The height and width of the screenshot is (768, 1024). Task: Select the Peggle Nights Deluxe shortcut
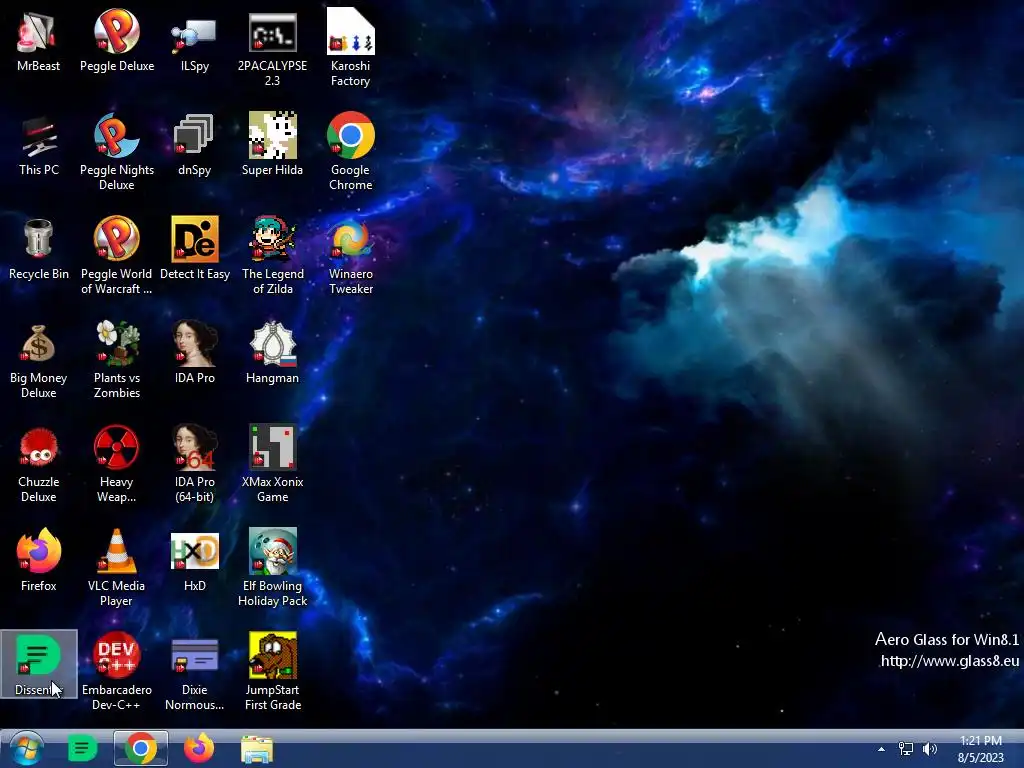pyautogui.click(x=117, y=152)
